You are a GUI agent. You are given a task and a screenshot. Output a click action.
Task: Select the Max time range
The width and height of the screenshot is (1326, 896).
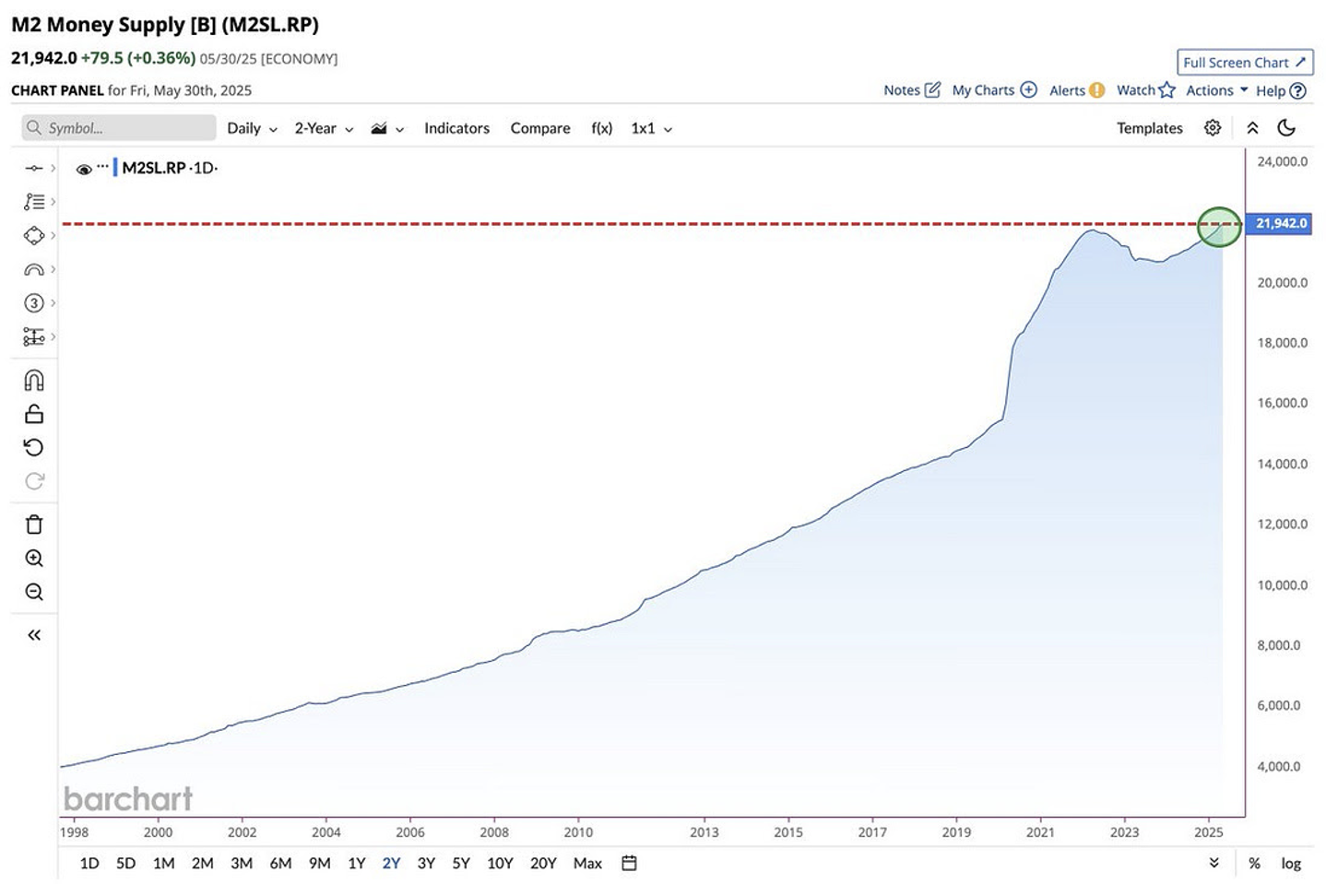587,864
